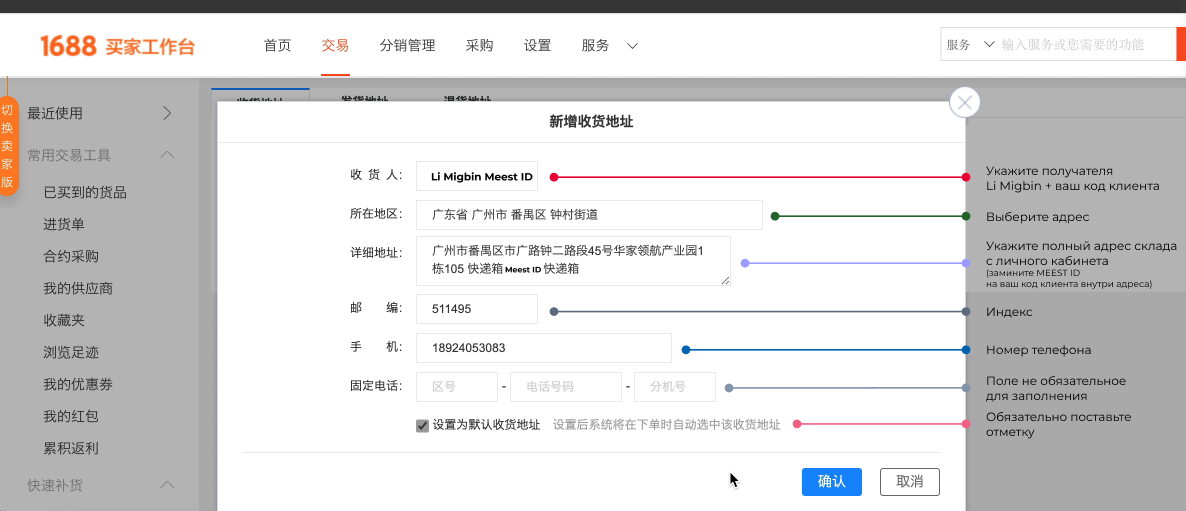Close the 新增收货地址 dialog with X
Screen dimensions: 1186x511
(964, 102)
